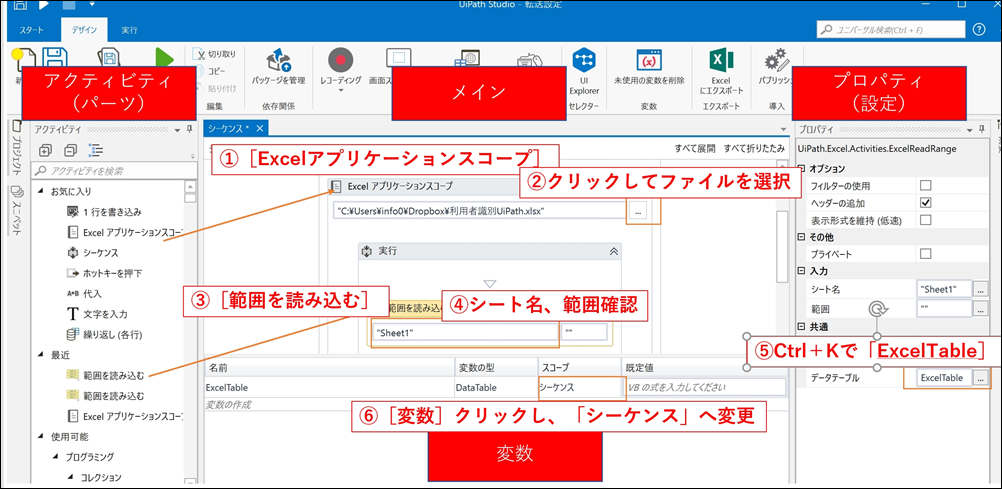Collapse the 最近 tree group
The image size is (1002, 489).
[42, 354]
